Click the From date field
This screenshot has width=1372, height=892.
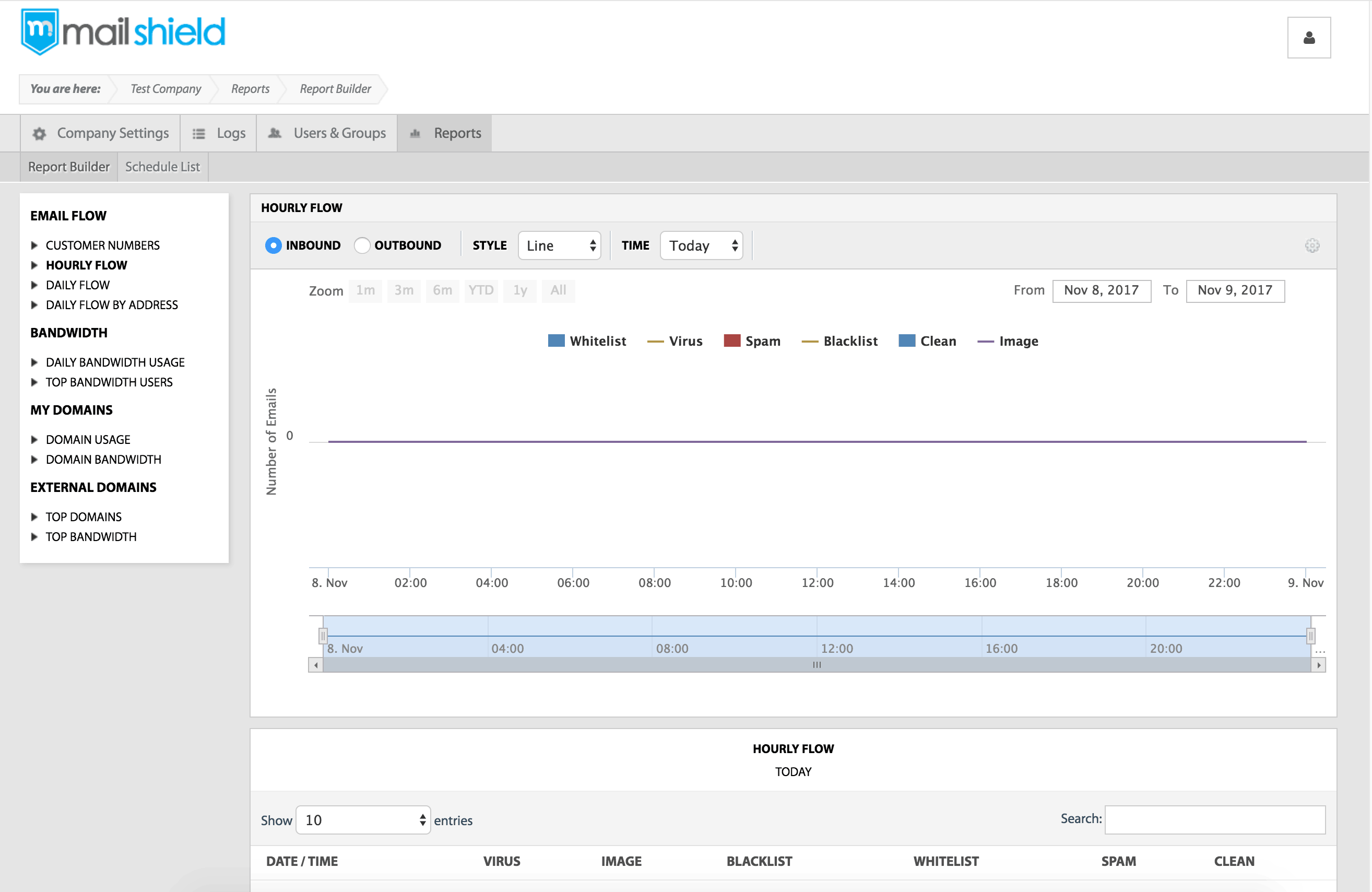[1102, 290]
